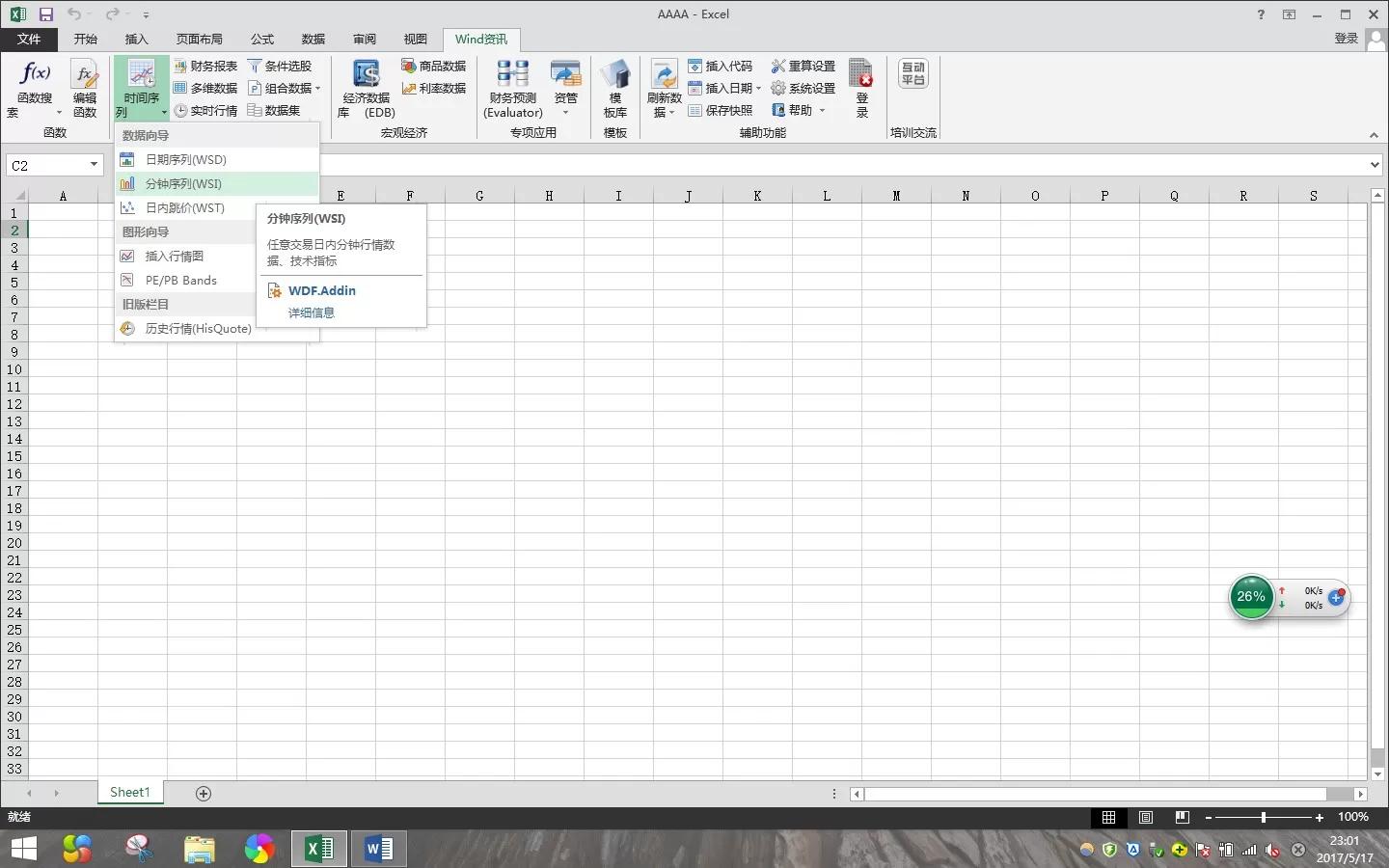Click the 详细信息 link in tooltip
Screen dimensions: 1389x868
coord(312,312)
